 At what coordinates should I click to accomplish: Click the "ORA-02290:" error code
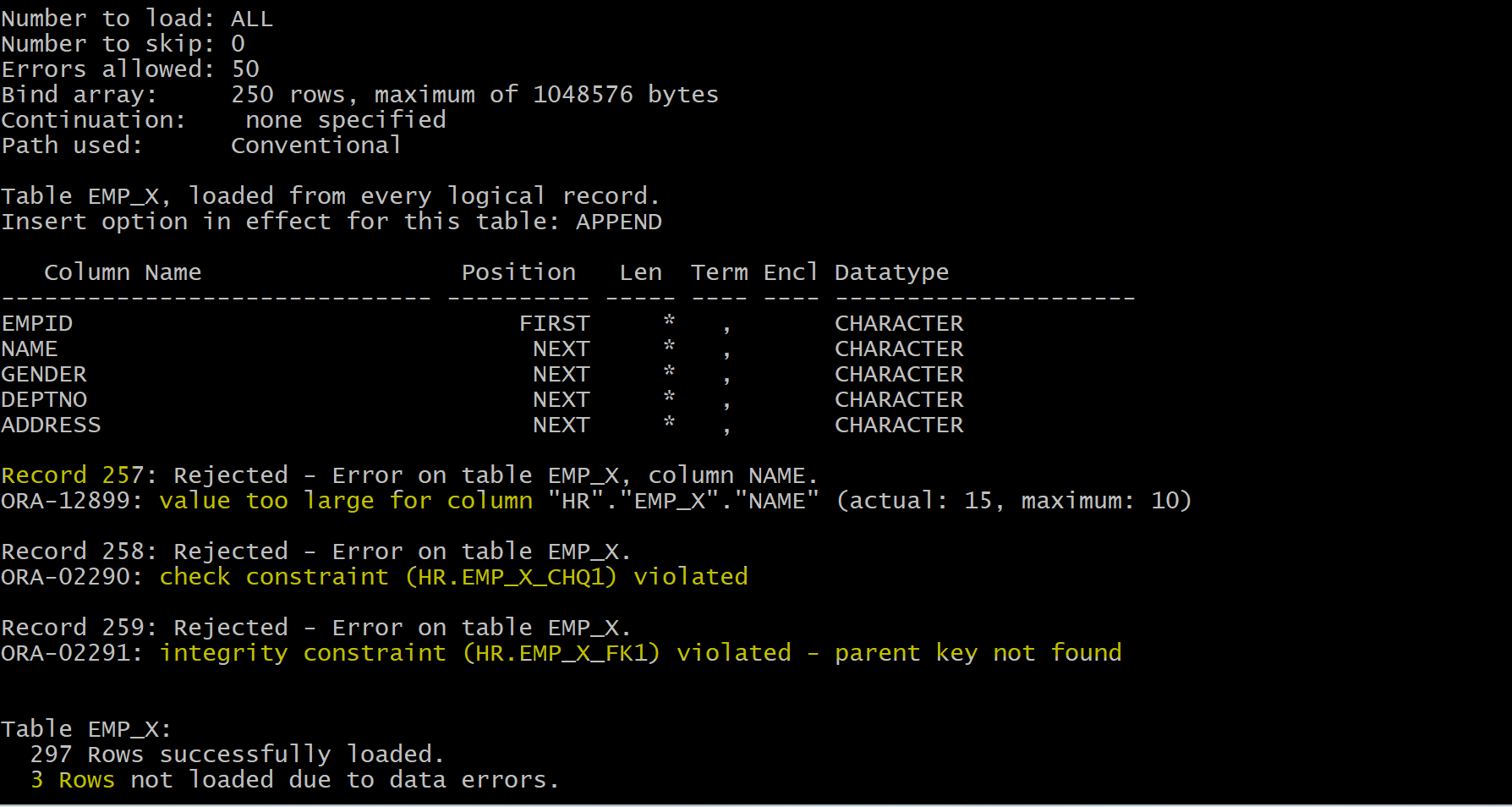pos(73,577)
